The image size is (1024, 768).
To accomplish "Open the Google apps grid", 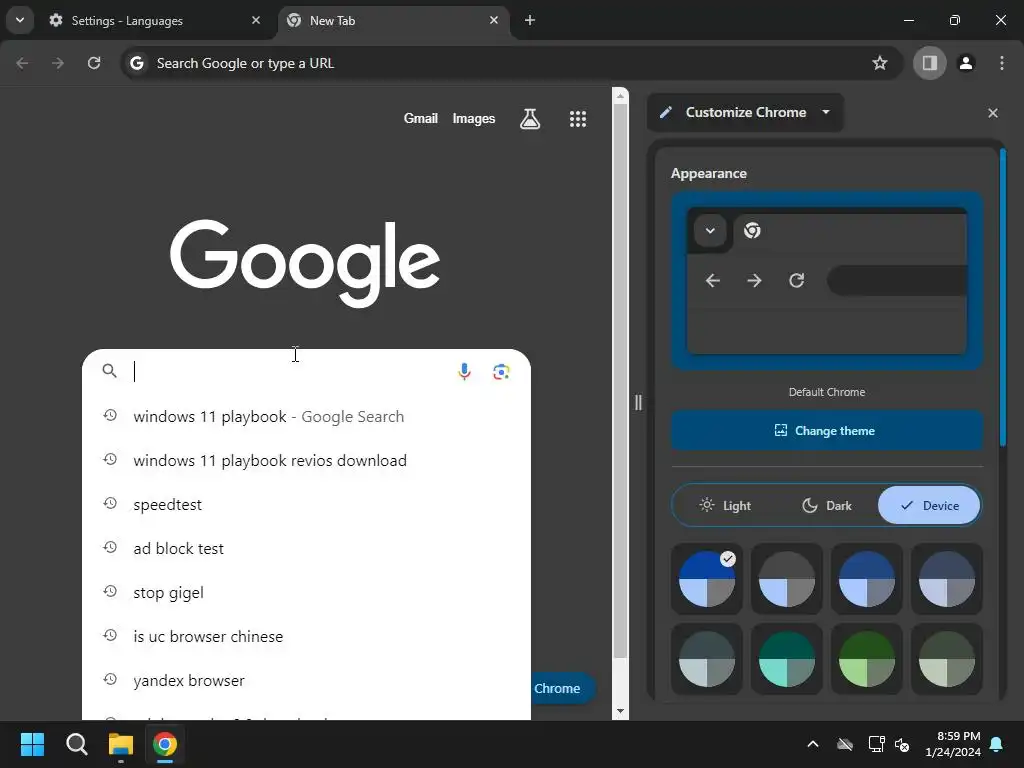I will 577,119.
